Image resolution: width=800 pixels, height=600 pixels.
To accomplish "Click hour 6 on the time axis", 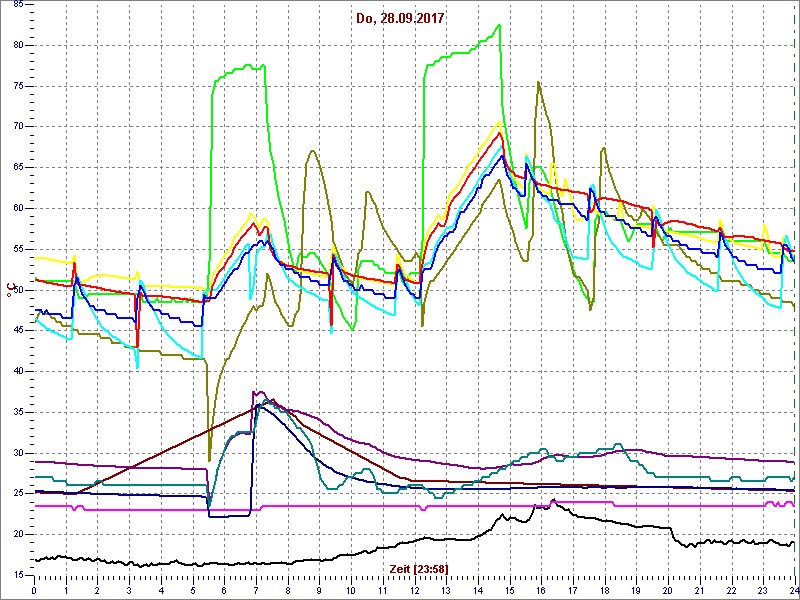I will click(224, 590).
